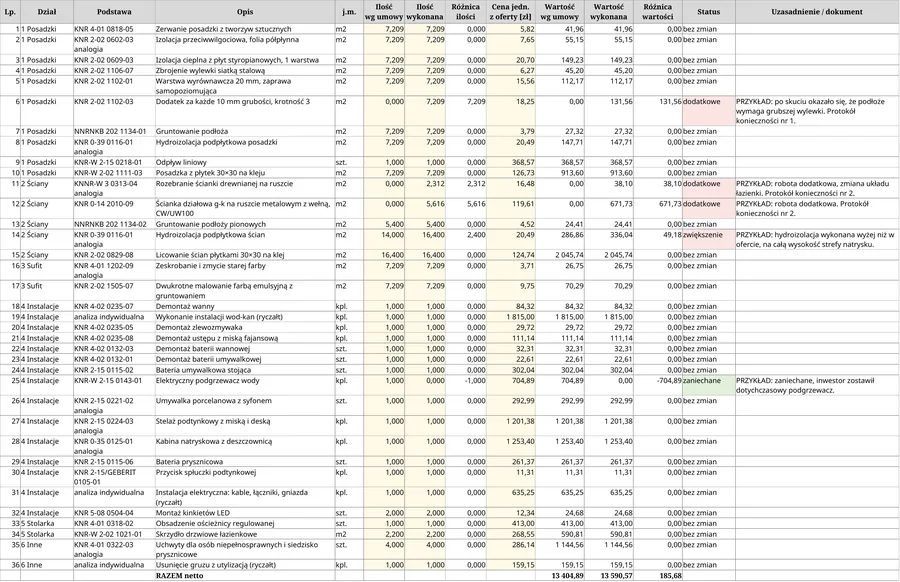Viewport: 900px width, 582px height.
Task: Click the "Montaż kinkietów LED" cell
Action: point(245,513)
